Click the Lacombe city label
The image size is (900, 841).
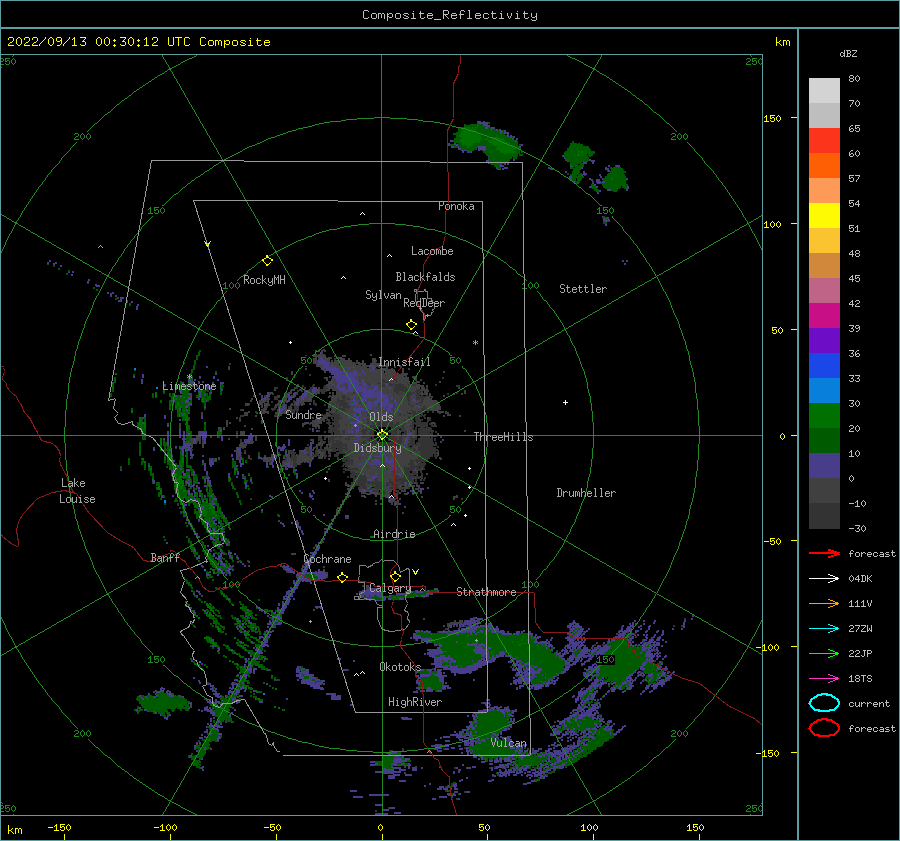432,251
